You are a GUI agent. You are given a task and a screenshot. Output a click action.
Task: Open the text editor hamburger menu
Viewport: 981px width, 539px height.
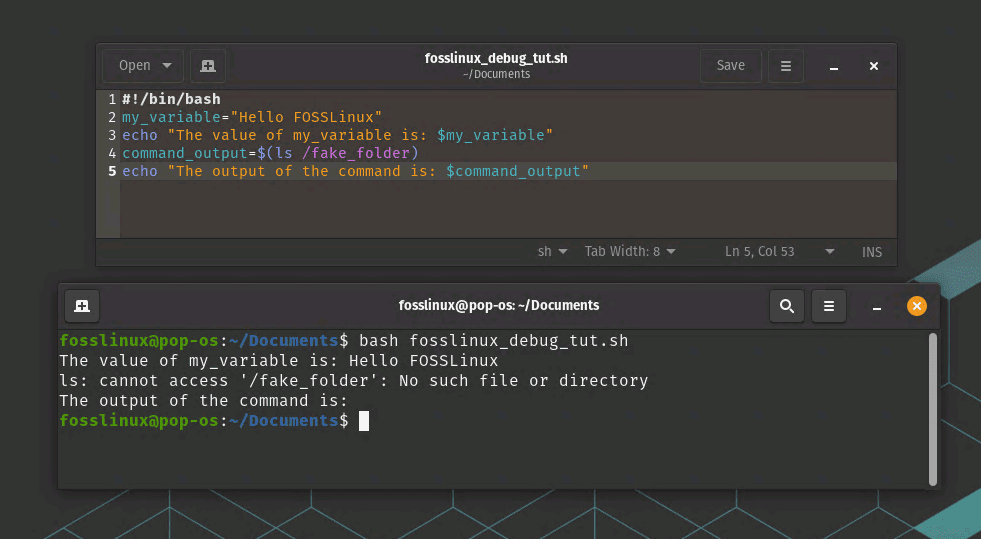pos(786,66)
